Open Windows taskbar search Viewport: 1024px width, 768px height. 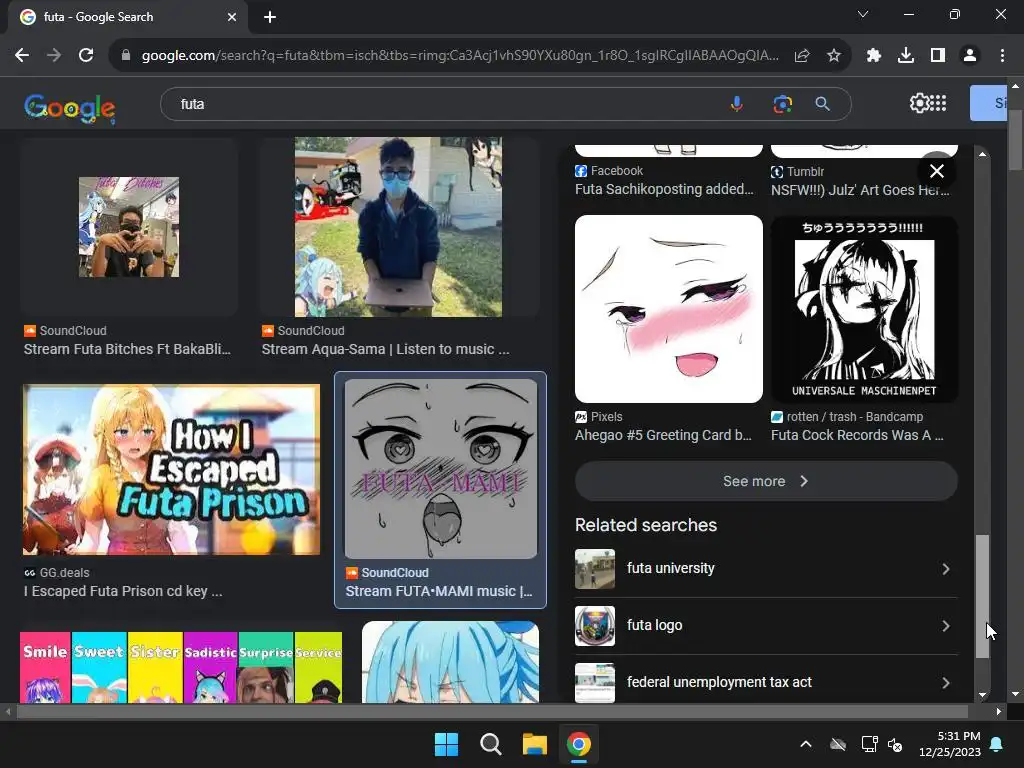(x=490, y=744)
